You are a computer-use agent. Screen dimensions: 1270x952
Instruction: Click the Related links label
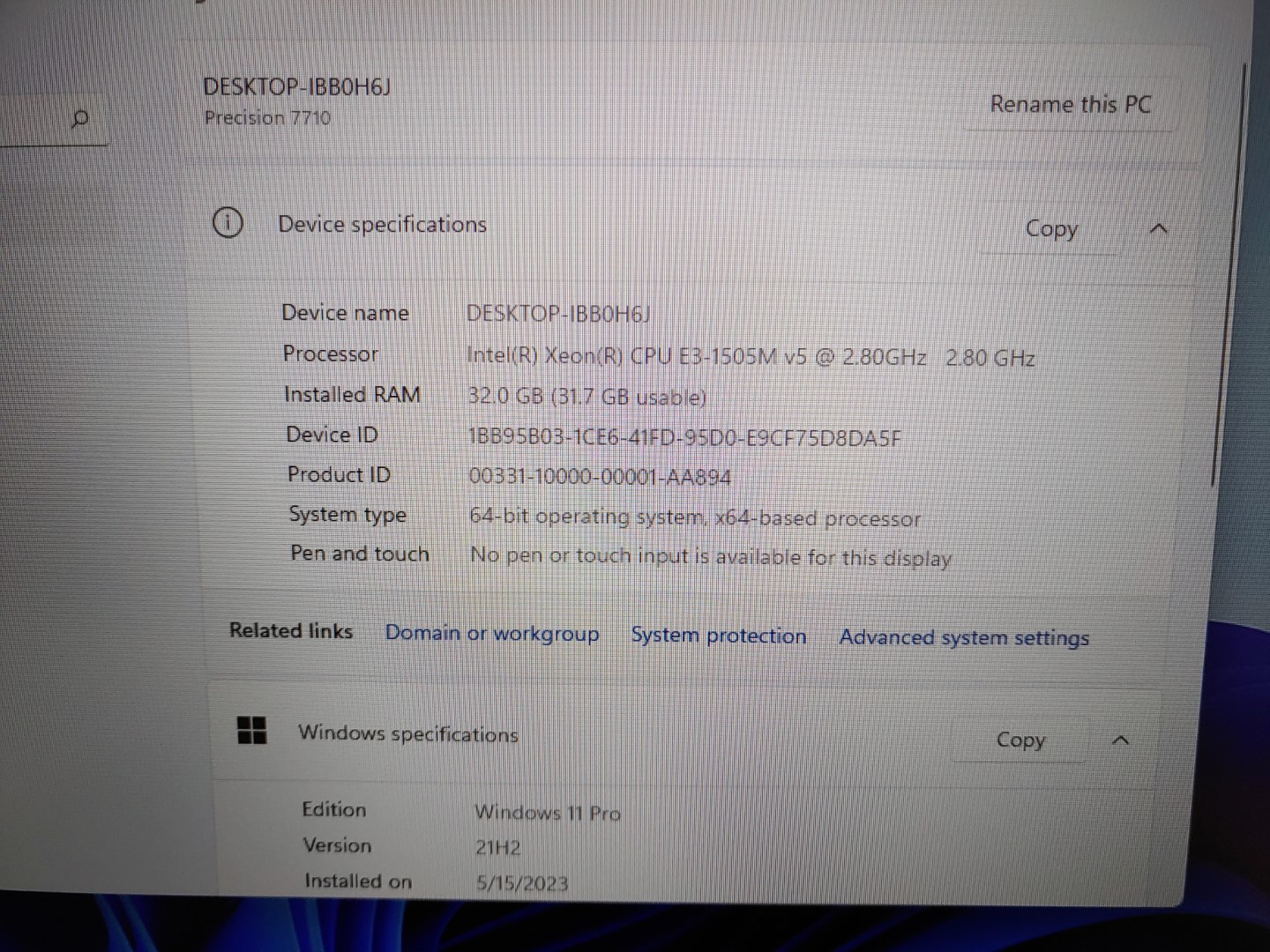click(291, 631)
